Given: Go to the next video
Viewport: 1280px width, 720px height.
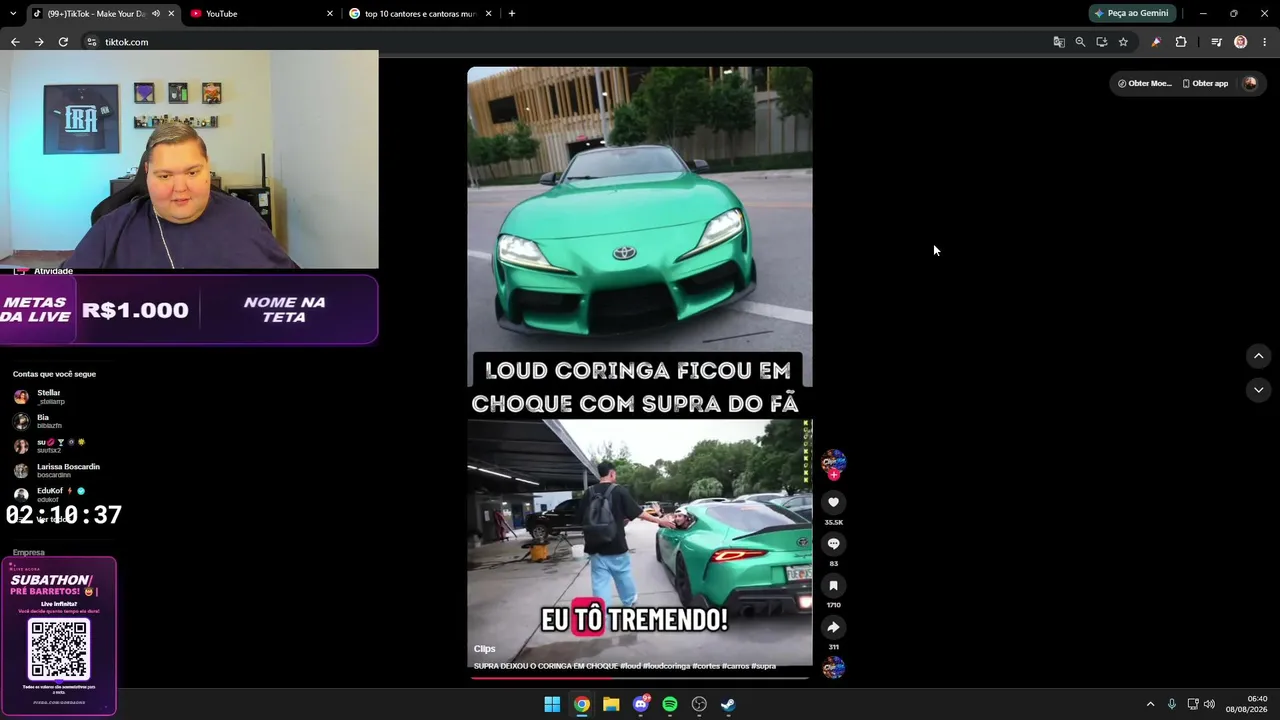Looking at the screenshot, I should pyautogui.click(x=1258, y=390).
